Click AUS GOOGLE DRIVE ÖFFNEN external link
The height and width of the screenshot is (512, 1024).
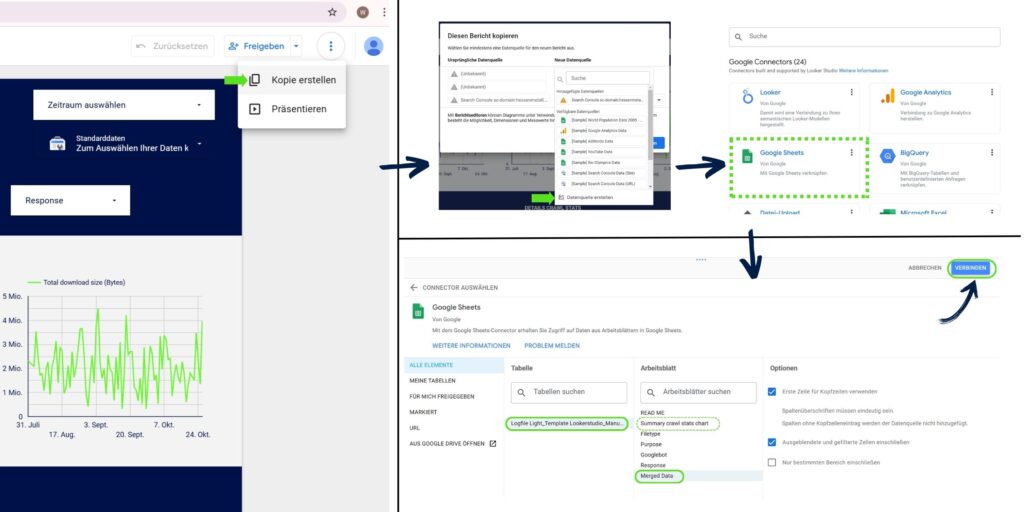click(453, 443)
